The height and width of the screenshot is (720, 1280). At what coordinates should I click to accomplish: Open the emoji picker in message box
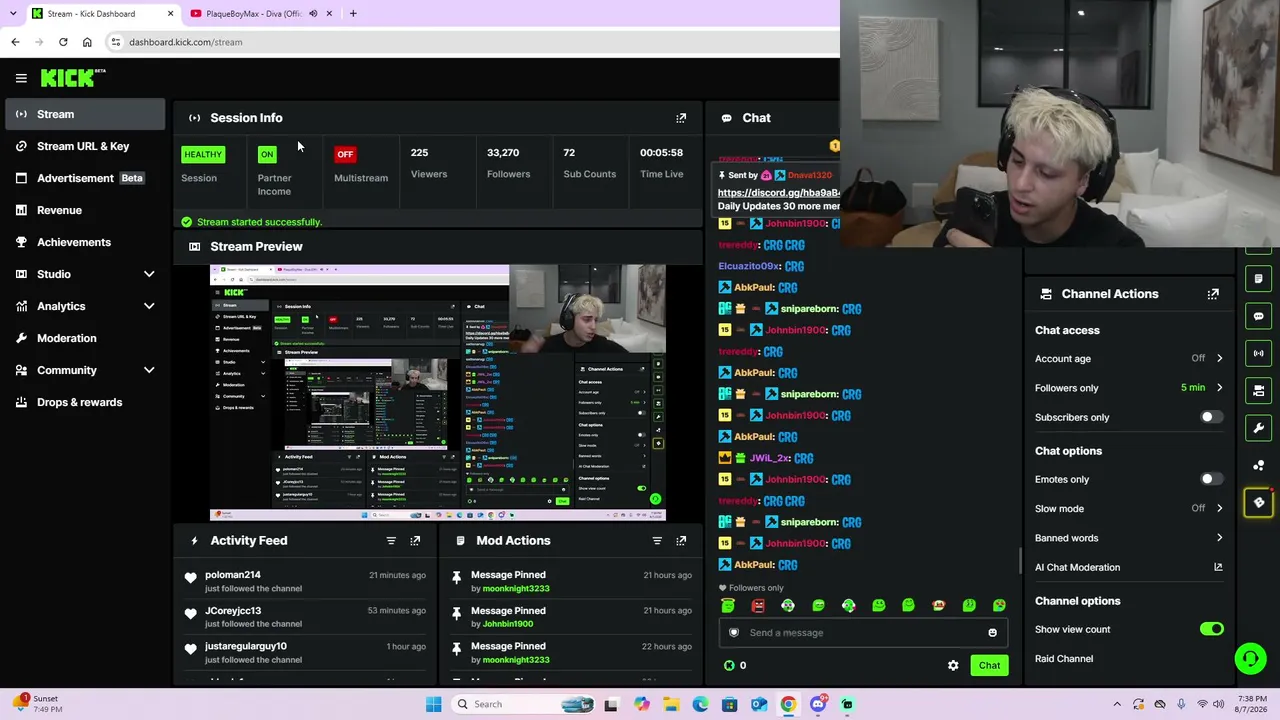point(992,633)
